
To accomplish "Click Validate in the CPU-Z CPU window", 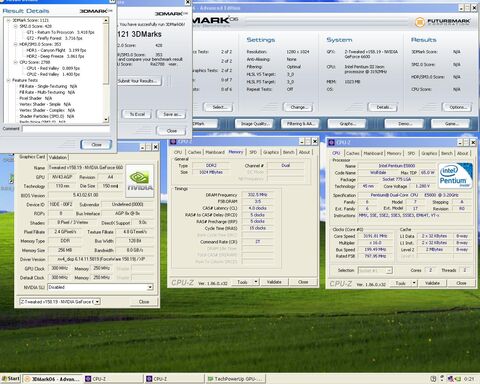I will [432, 283].
